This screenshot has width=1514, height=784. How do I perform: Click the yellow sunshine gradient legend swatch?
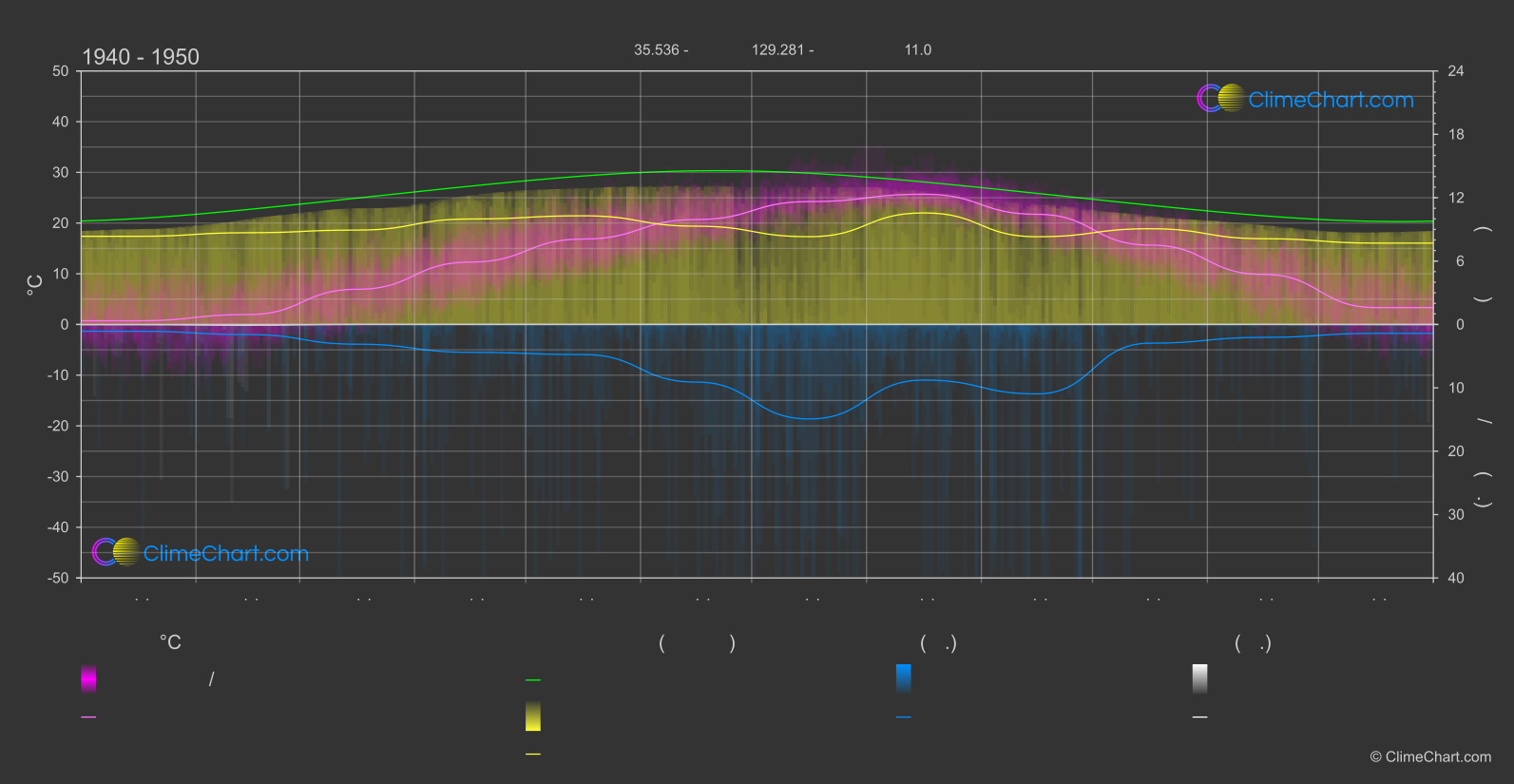point(533,717)
